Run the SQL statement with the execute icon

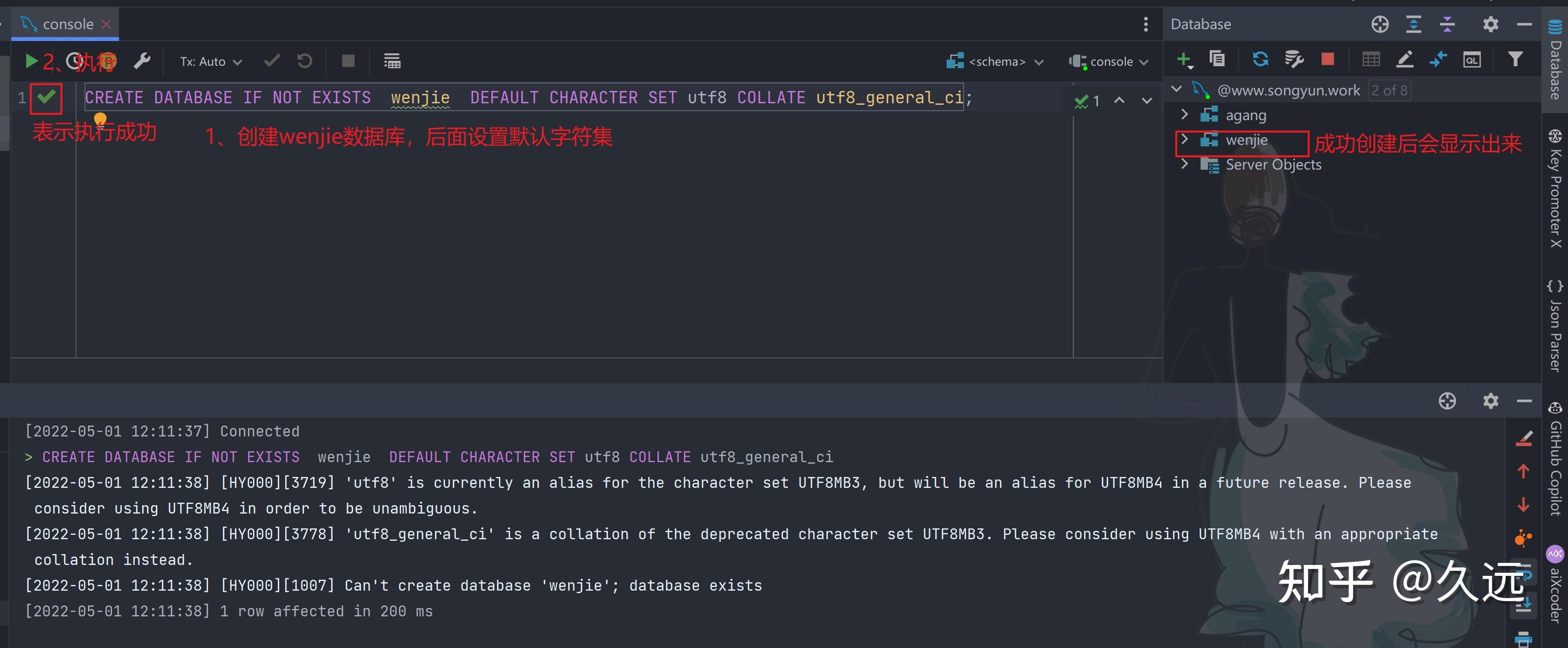click(31, 61)
